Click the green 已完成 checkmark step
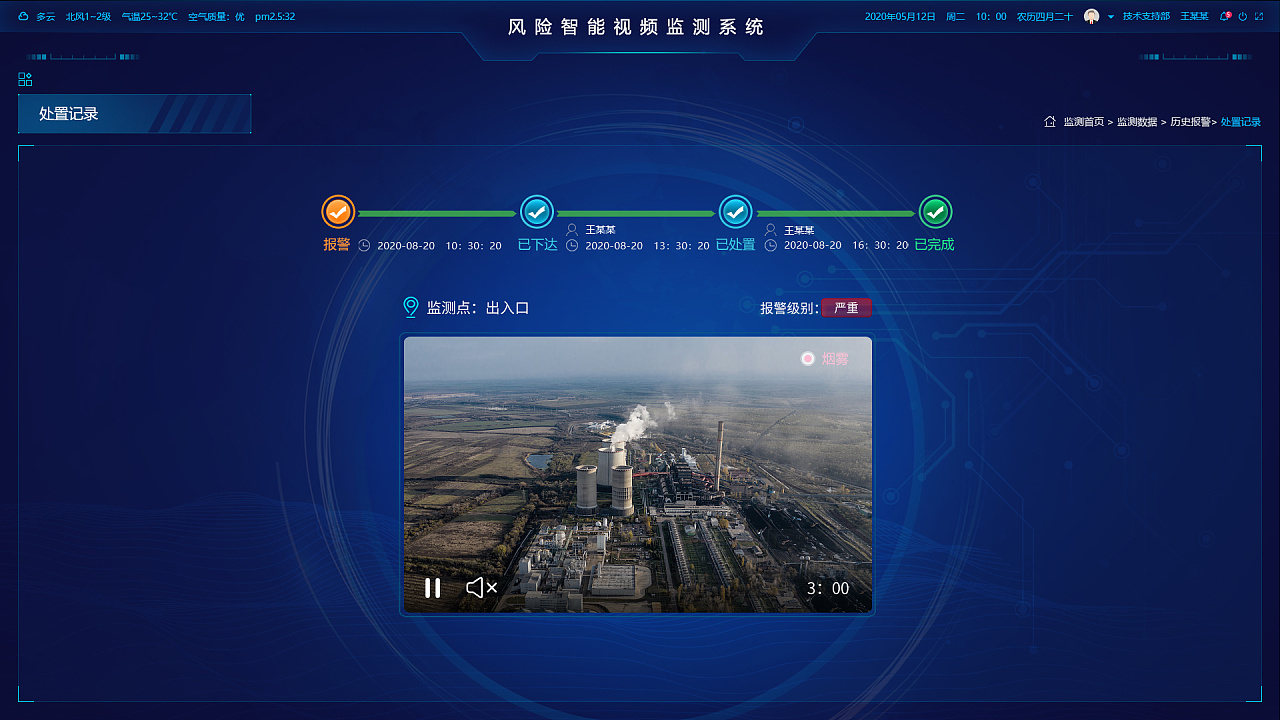The image size is (1280, 720). pyautogui.click(x=934, y=212)
